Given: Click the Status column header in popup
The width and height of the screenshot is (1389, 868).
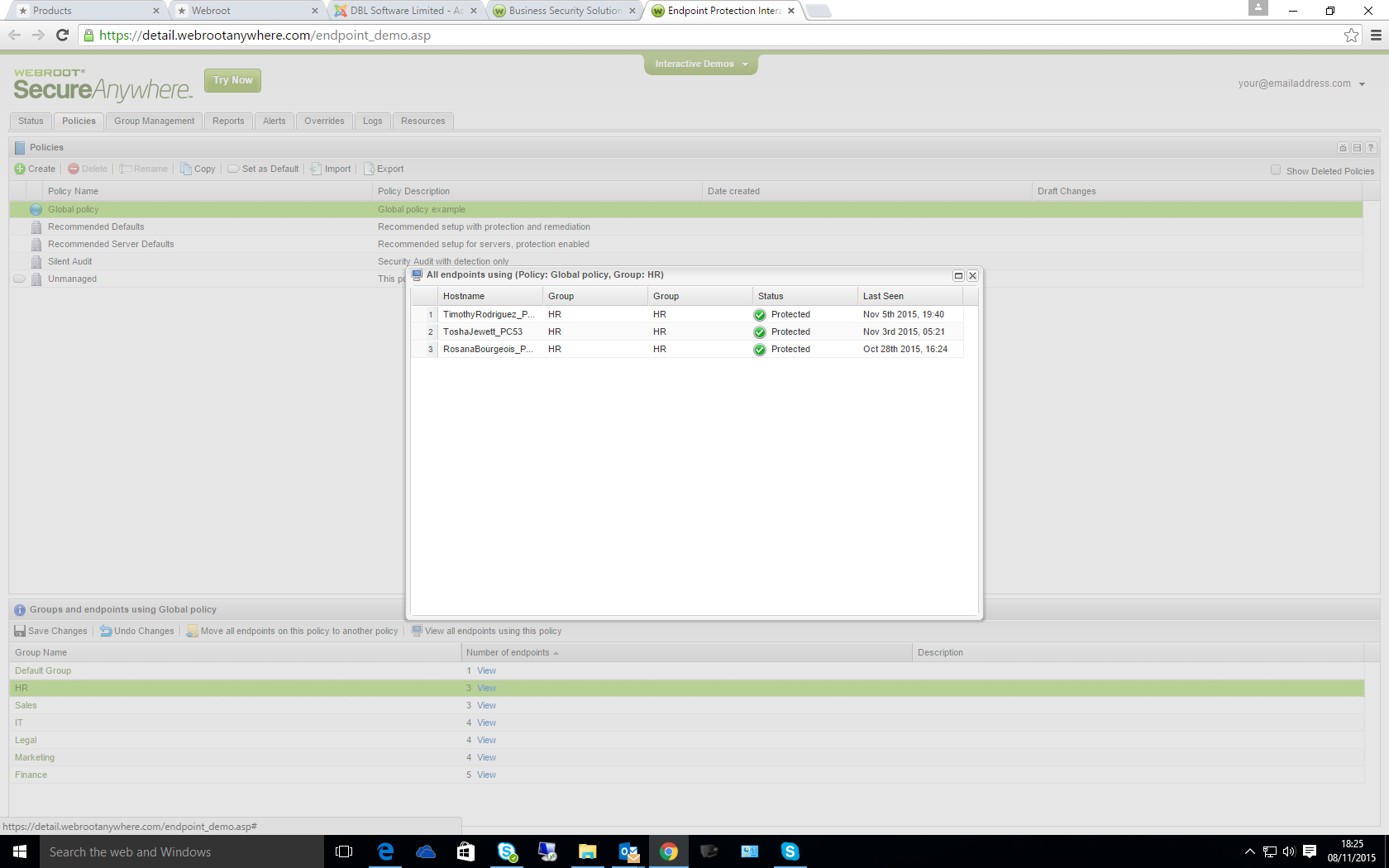Looking at the screenshot, I should pos(804,296).
